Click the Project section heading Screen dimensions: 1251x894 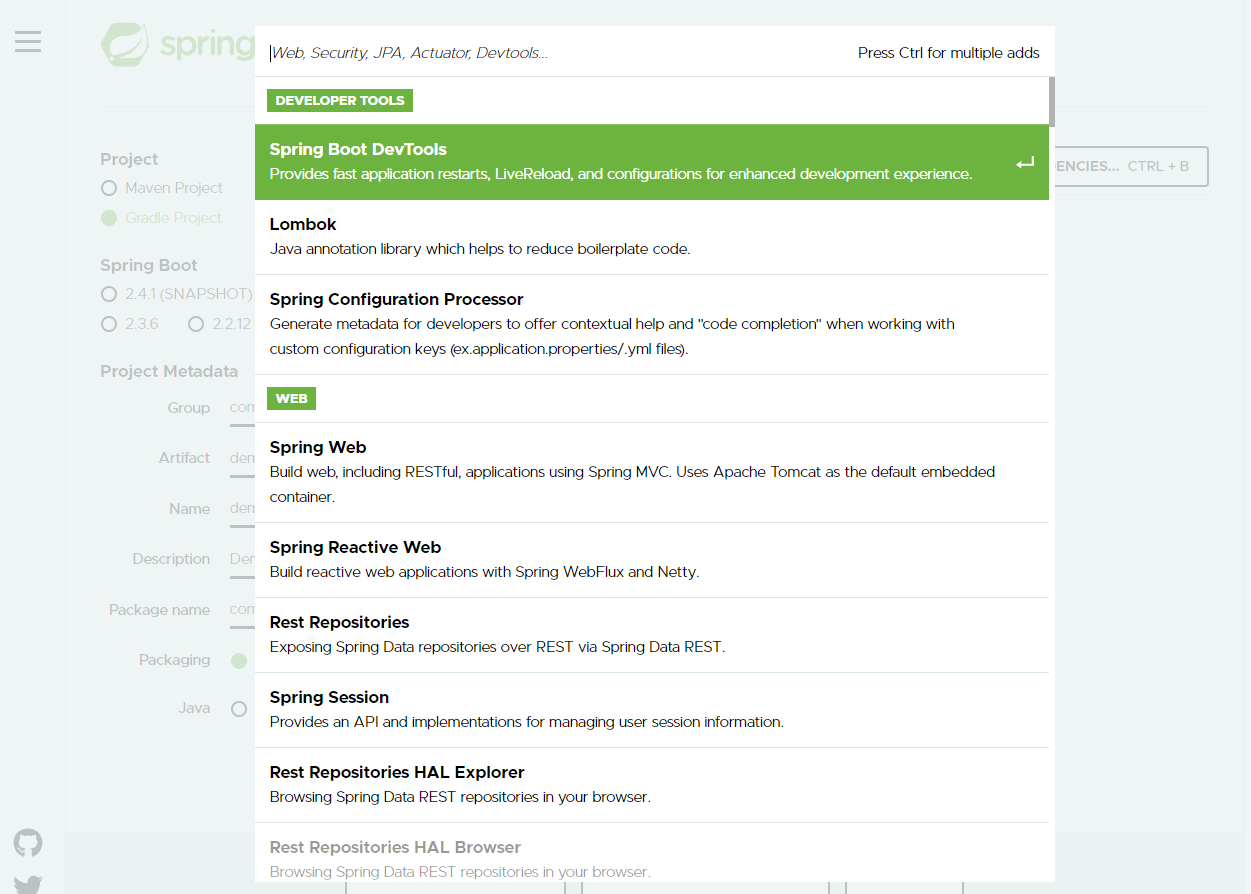[x=129, y=159]
